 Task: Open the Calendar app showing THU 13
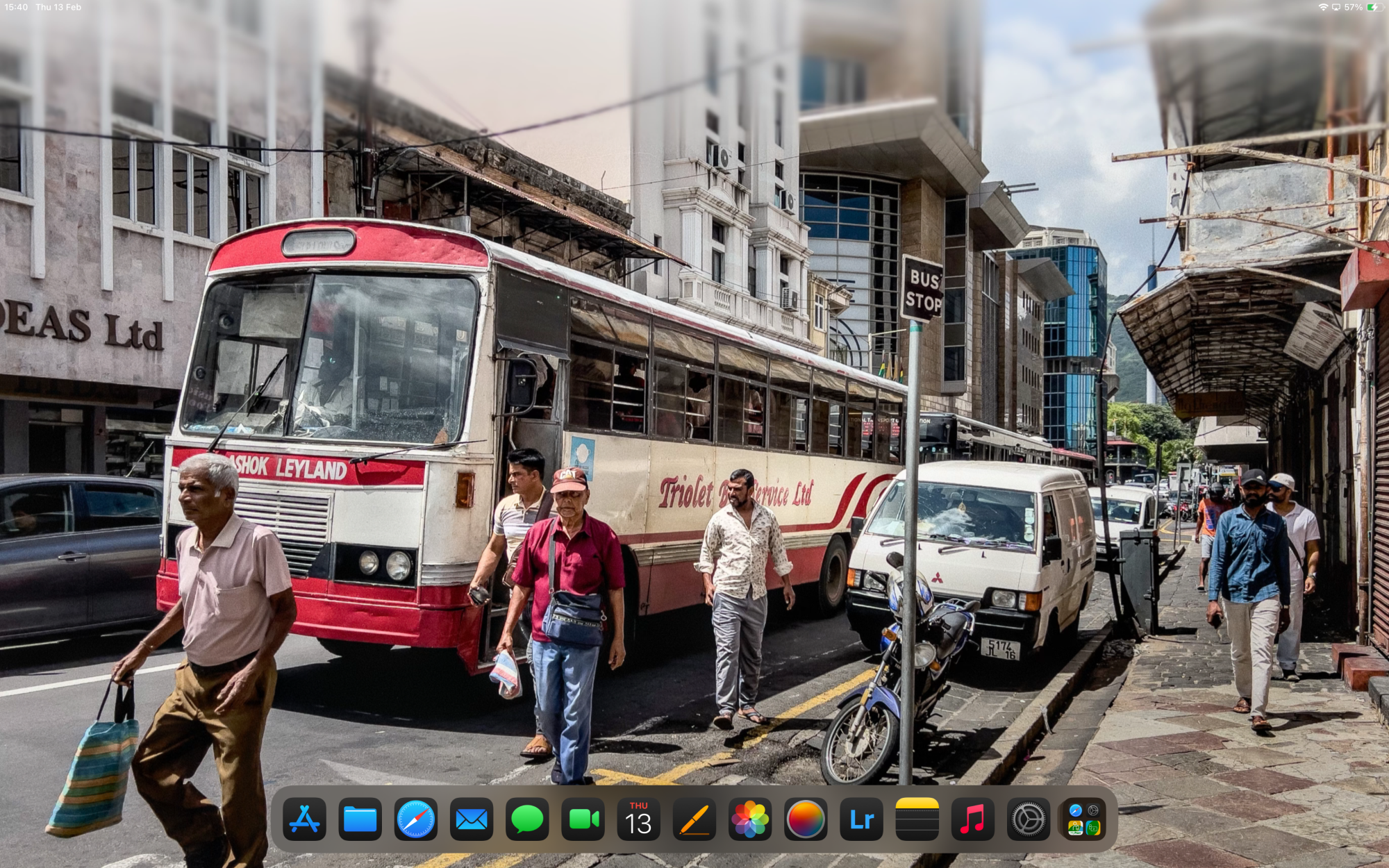click(x=638, y=819)
